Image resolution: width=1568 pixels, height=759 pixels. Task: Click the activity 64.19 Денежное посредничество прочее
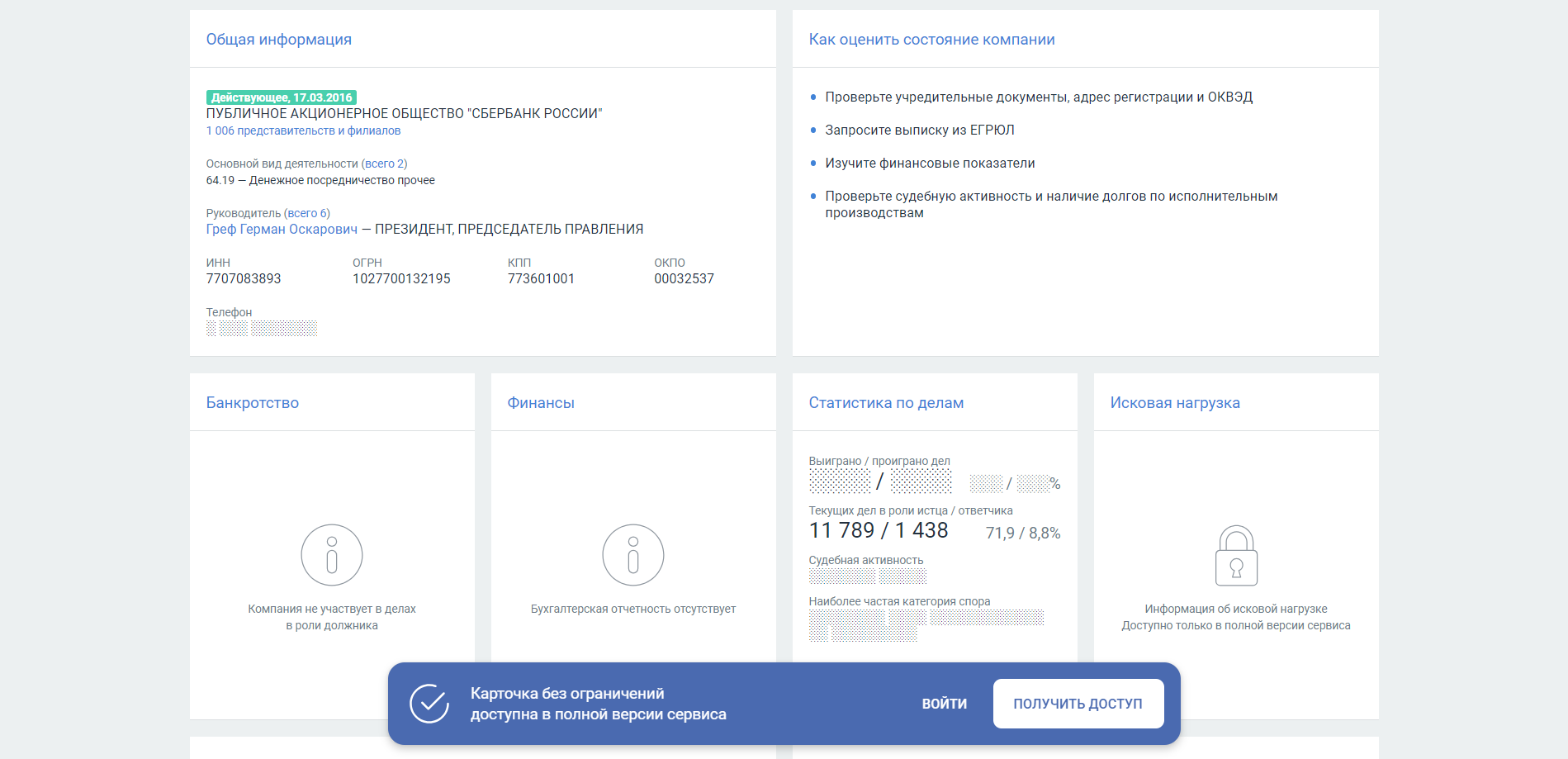coord(320,180)
